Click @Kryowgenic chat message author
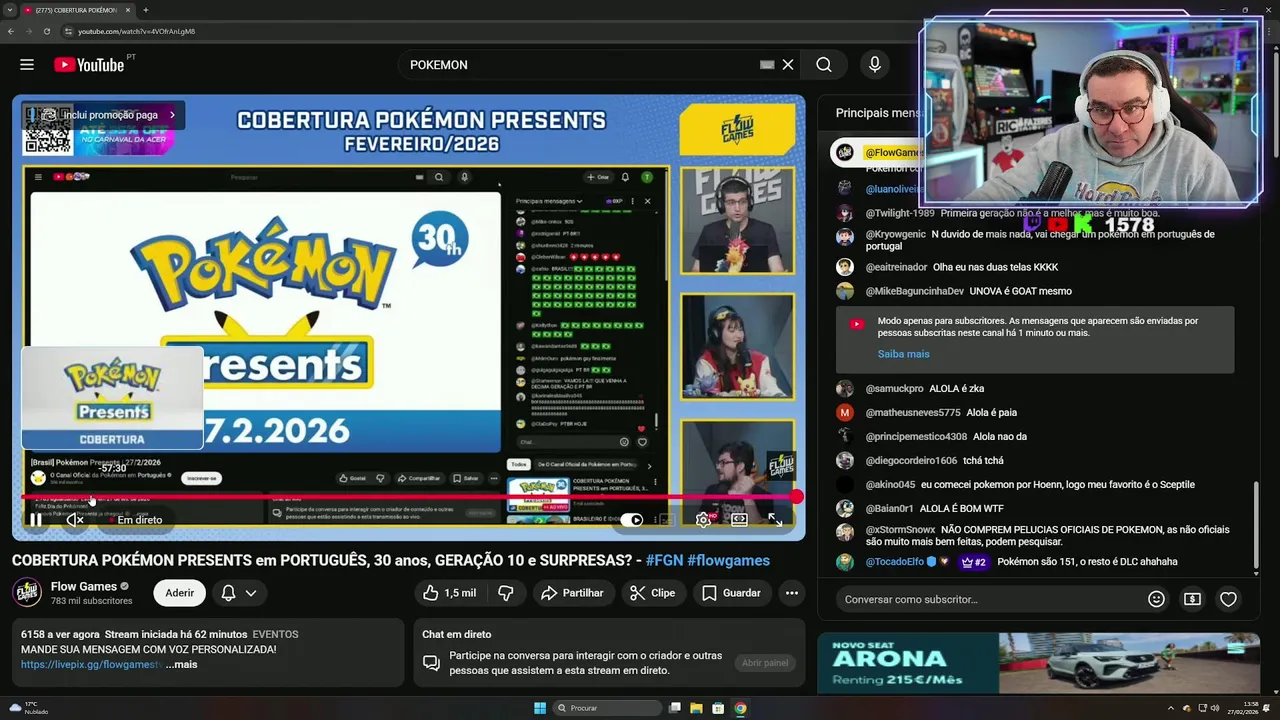The height and width of the screenshot is (720, 1280). 896,234
